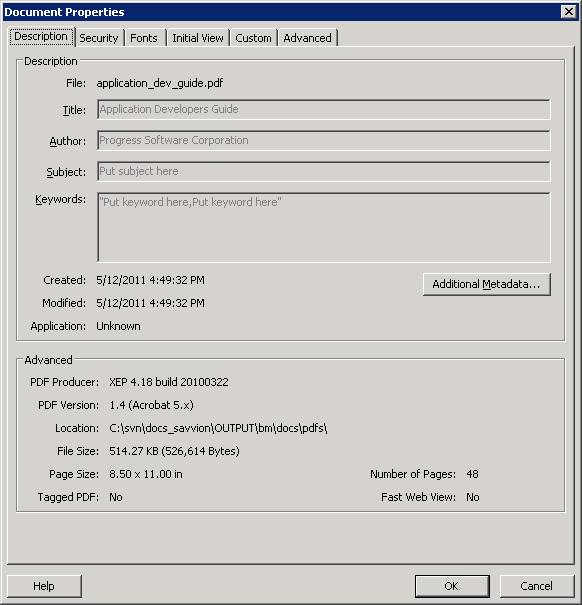Select the Description tab
This screenshot has height=605, width=582.
click(x=41, y=36)
